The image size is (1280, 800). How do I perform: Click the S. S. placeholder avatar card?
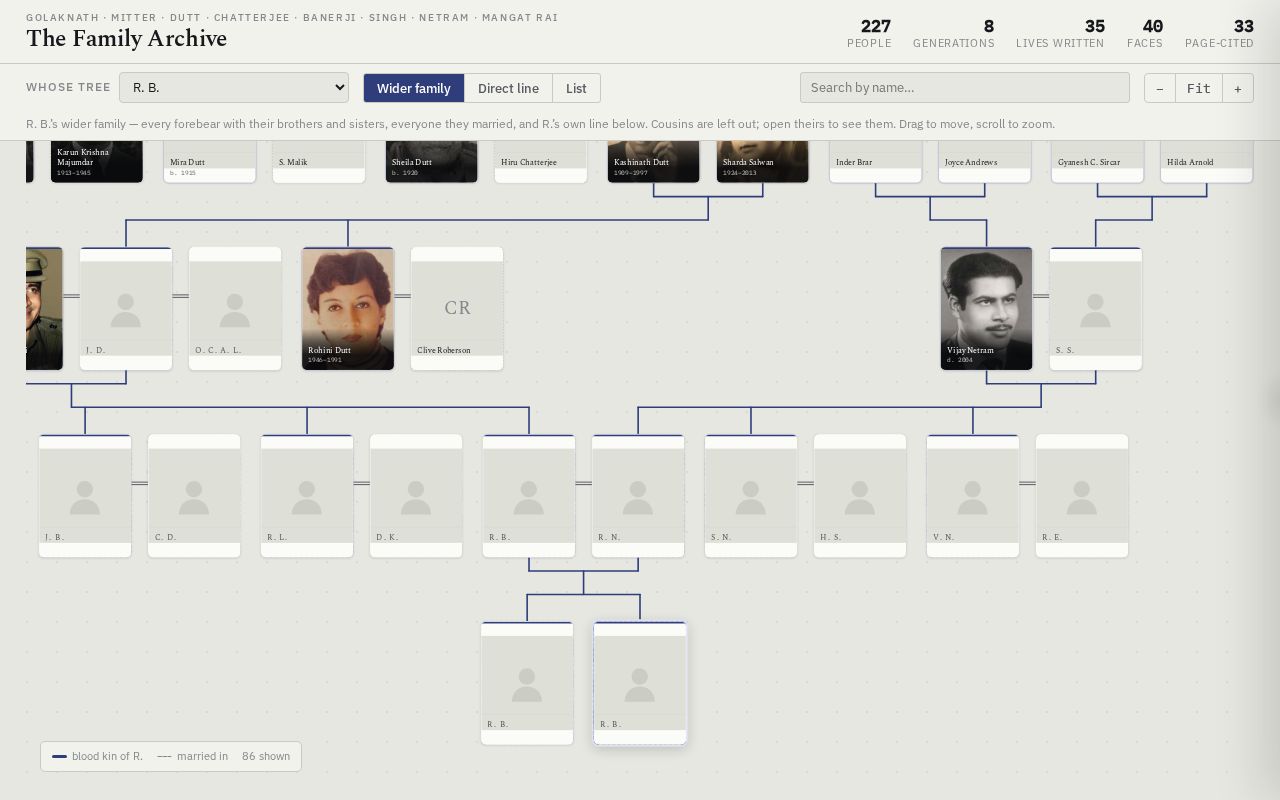click(x=1096, y=309)
